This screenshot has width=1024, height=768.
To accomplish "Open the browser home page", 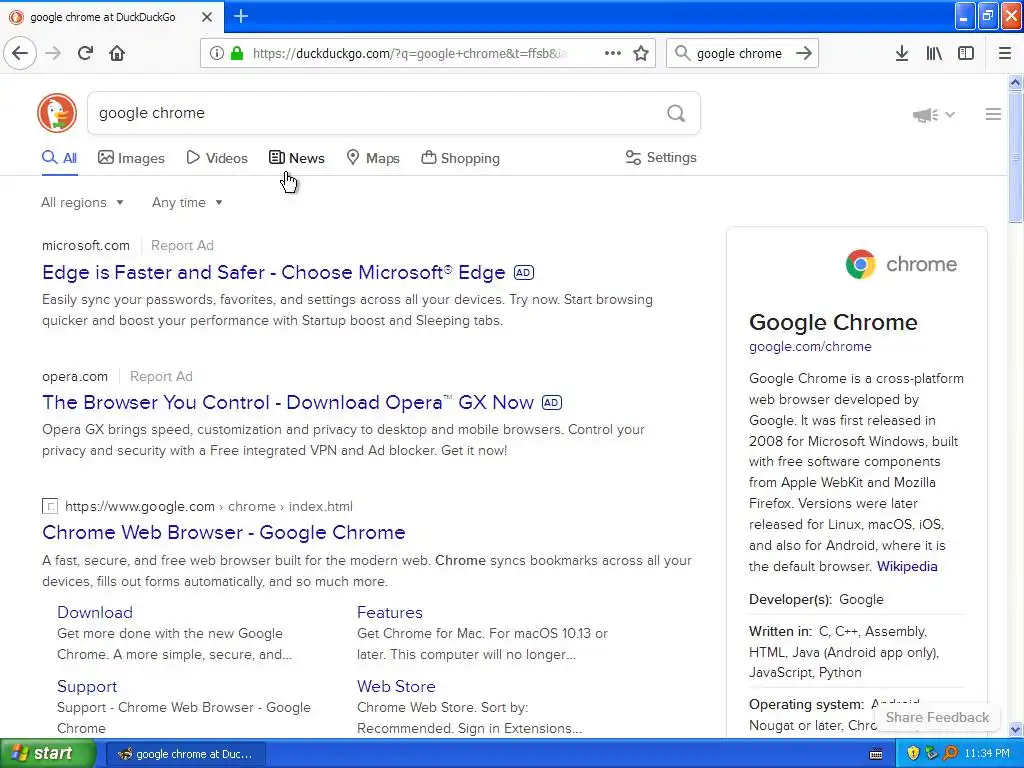I will 117,53.
